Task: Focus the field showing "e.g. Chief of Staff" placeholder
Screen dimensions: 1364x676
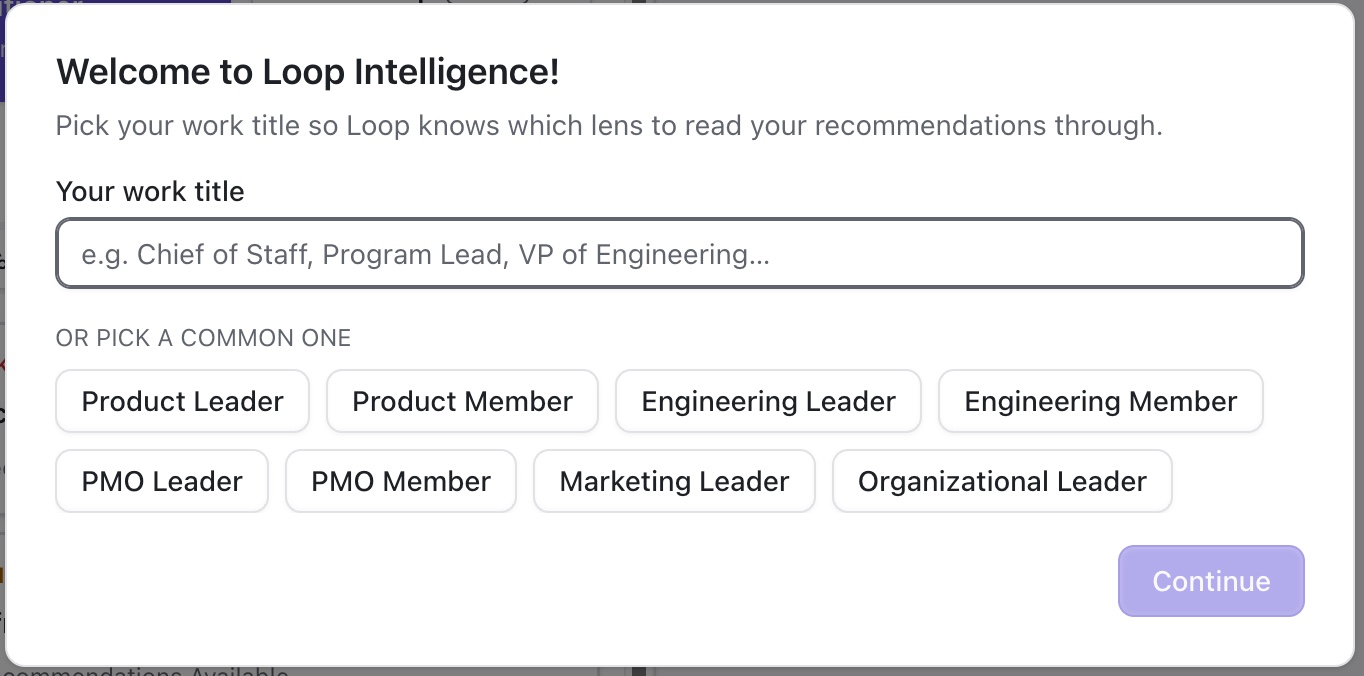Action: click(x=680, y=253)
